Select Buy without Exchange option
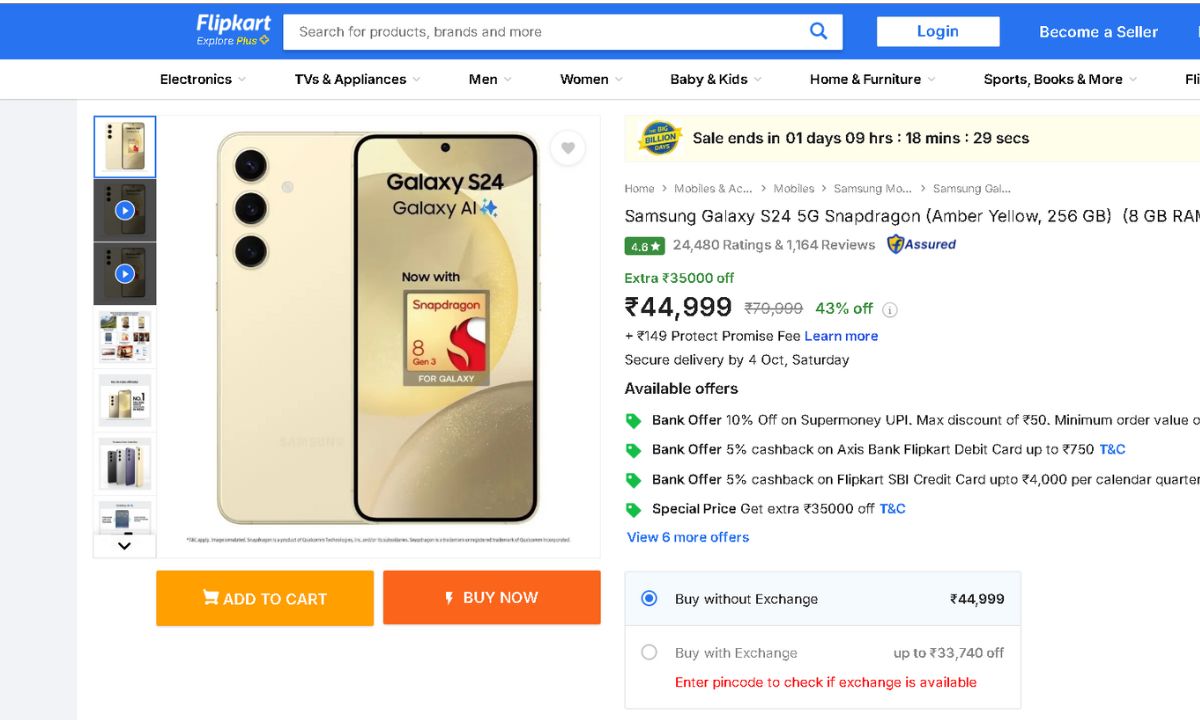 [x=649, y=598]
